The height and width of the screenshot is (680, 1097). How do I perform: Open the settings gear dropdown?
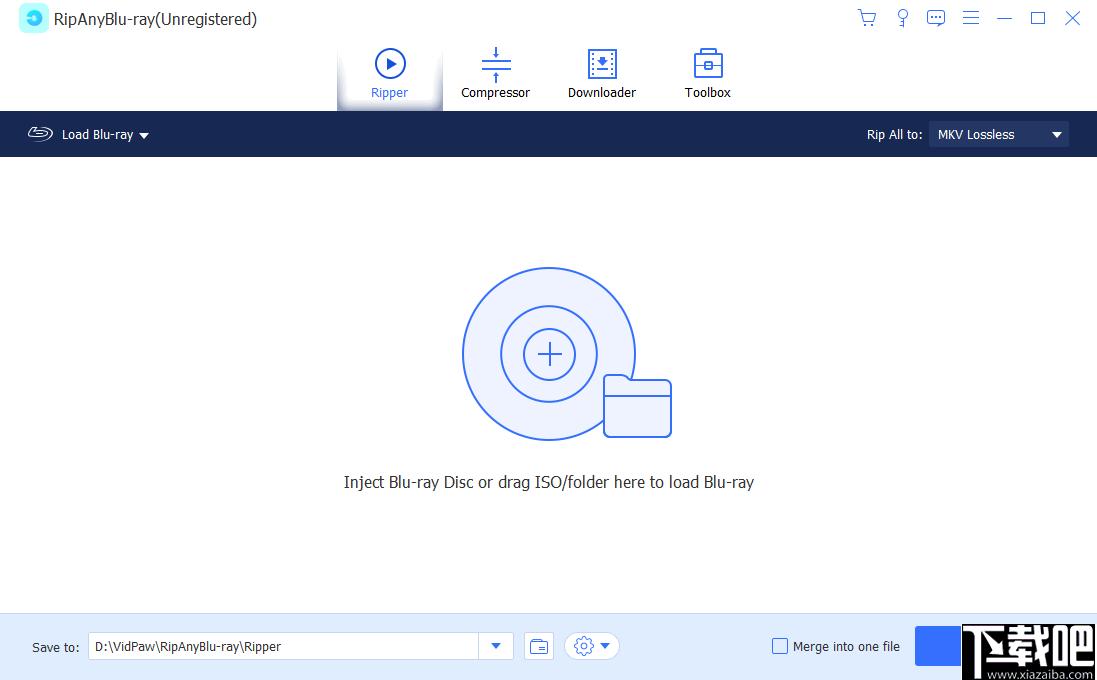pos(592,646)
